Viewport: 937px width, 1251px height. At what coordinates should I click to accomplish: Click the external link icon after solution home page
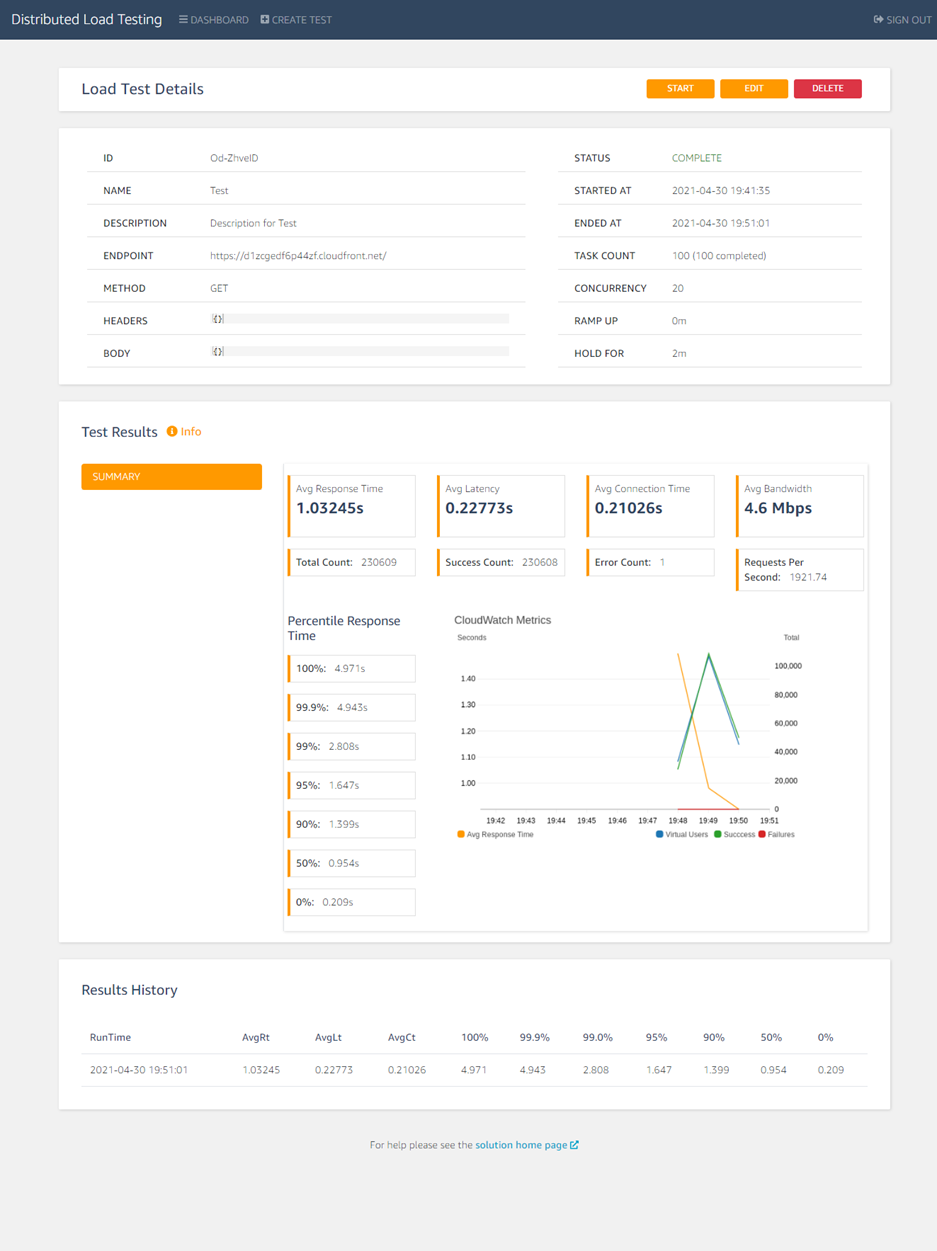[573, 1144]
